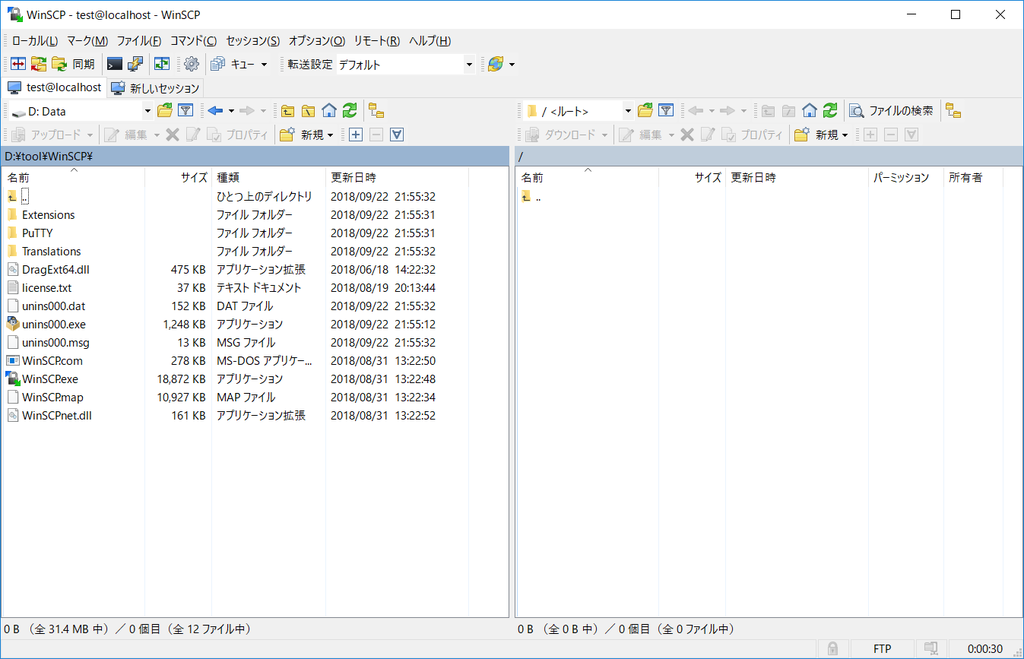The width and height of the screenshot is (1024, 659).
Task: Click the lock icon in status bar
Action: (x=833, y=649)
